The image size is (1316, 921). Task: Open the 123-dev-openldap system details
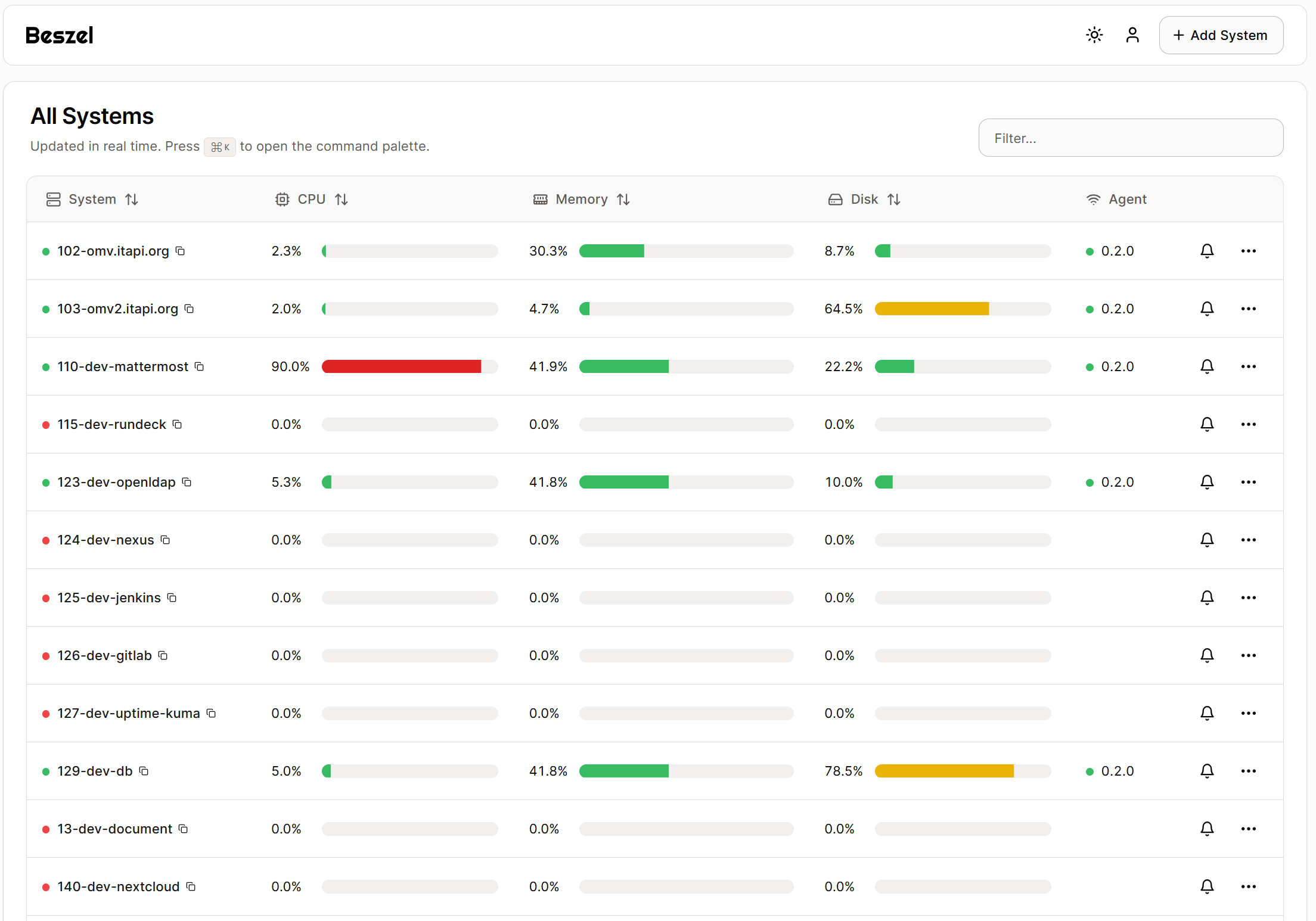(116, 482)
